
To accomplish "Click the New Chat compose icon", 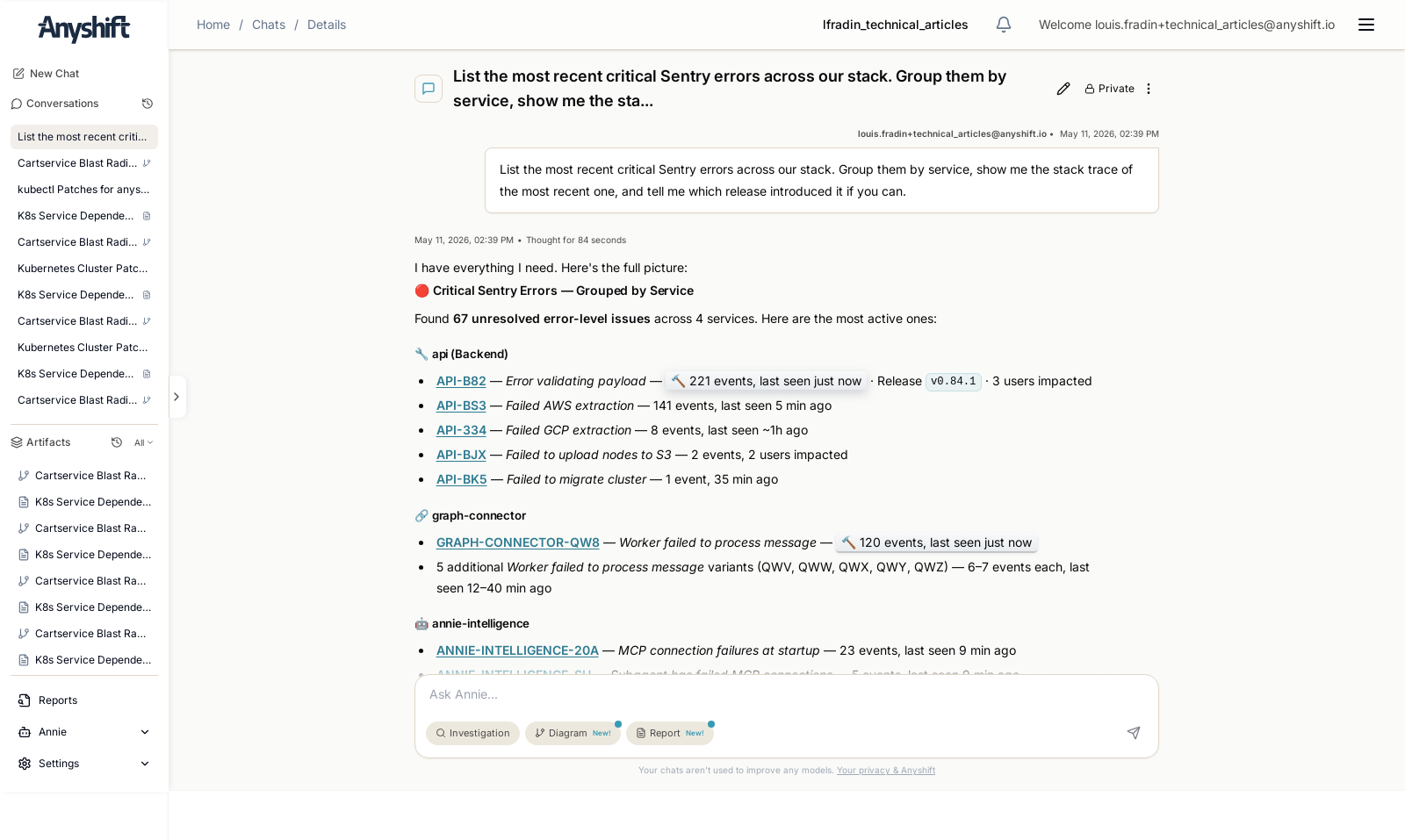I will click(x=18, y=74).
